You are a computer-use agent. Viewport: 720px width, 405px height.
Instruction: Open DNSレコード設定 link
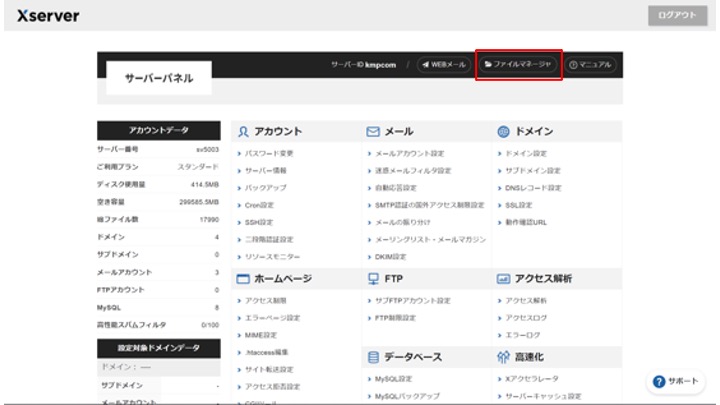tap(533, 188)
